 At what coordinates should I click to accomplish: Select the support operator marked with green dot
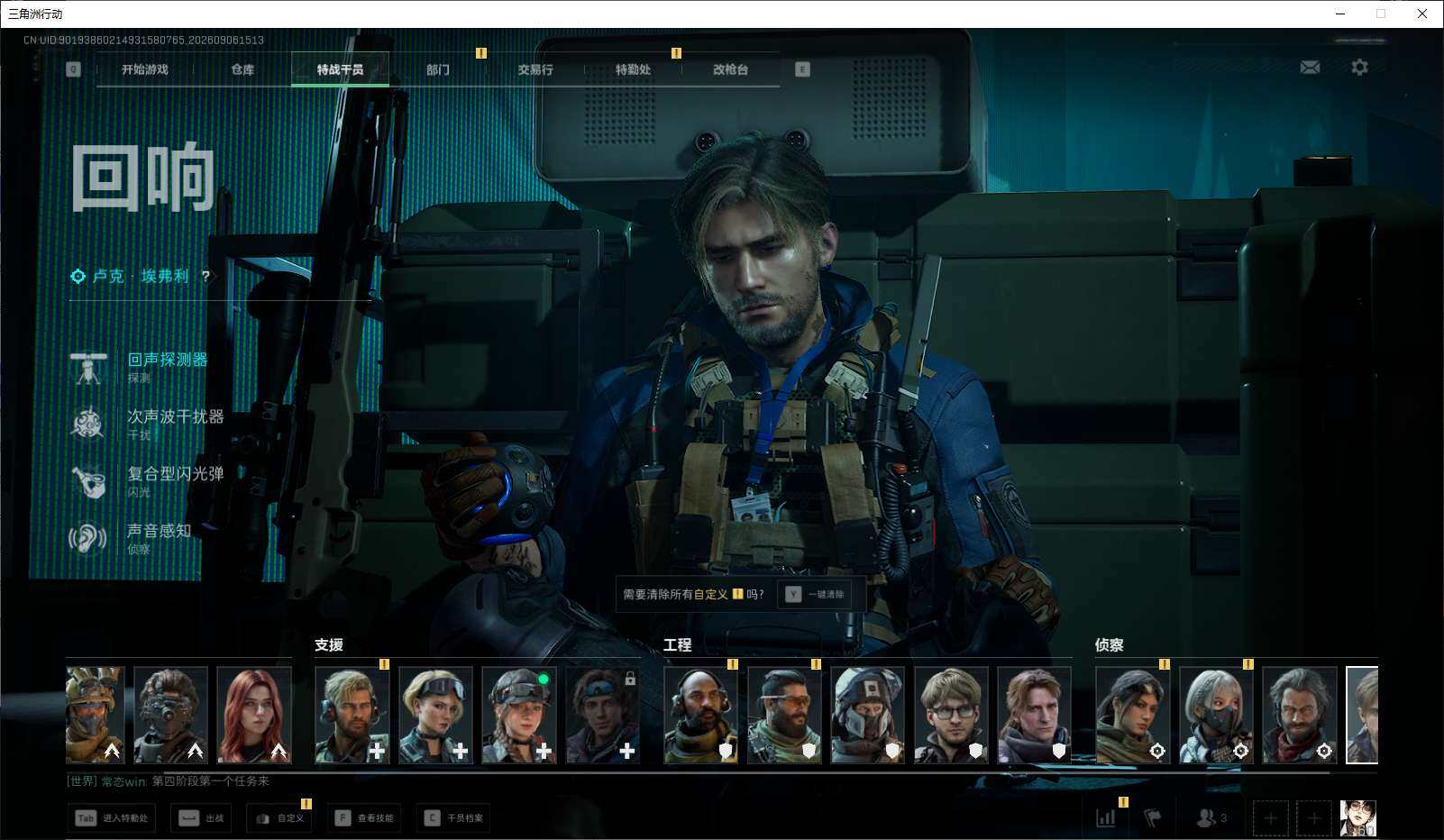[519, 716]
